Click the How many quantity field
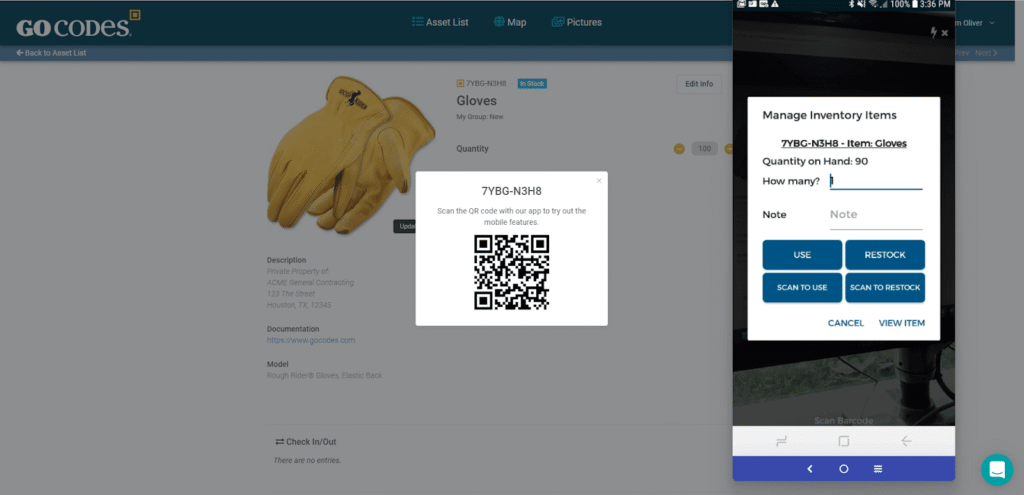1024x495 pixels. tap(876, 181)
